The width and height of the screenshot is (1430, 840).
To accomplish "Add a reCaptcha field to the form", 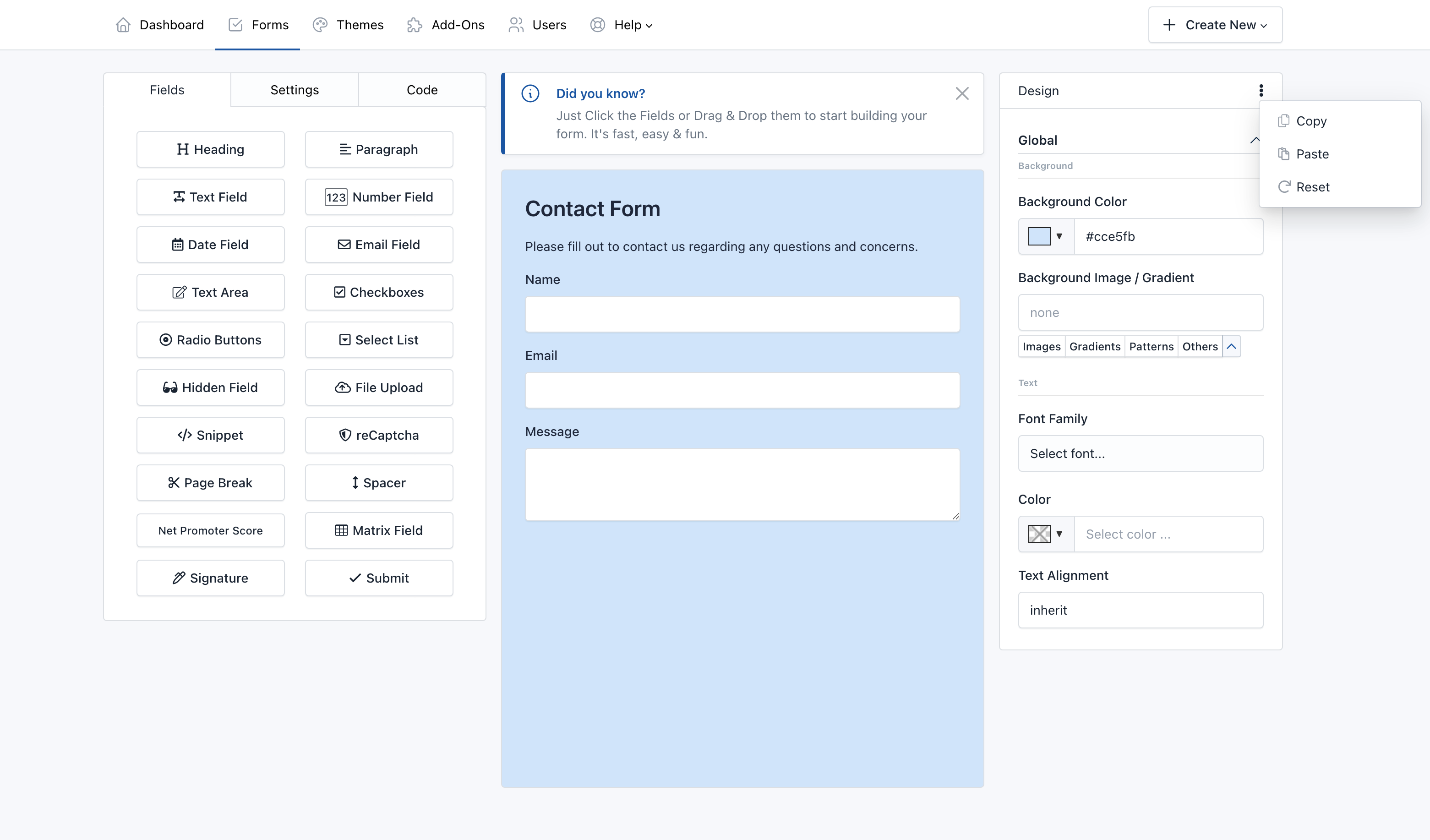I will pos(378,435).
